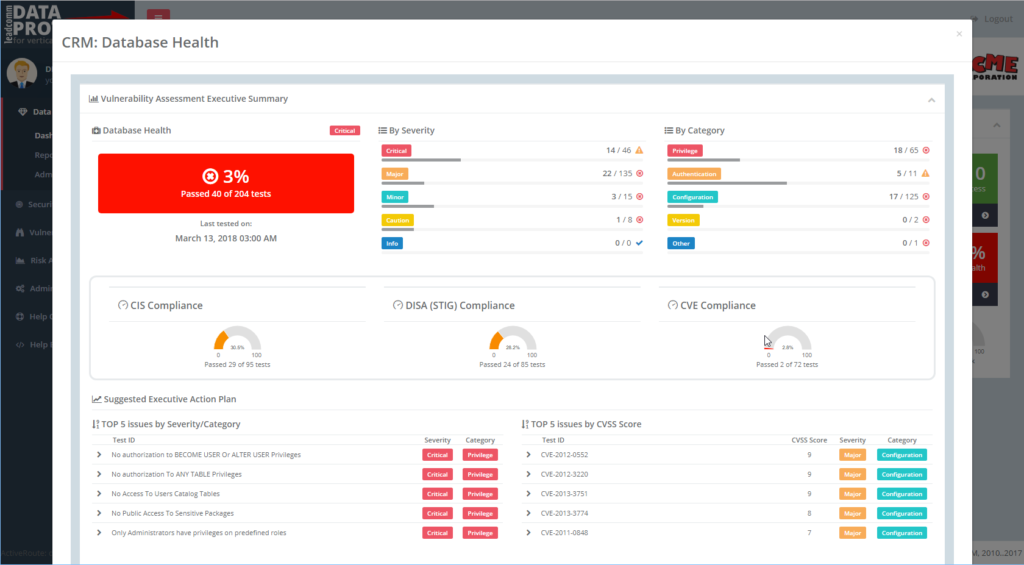The image size is (1024, 565).
Task: Click the Authentication category warning icon
Action: point(926,173)
